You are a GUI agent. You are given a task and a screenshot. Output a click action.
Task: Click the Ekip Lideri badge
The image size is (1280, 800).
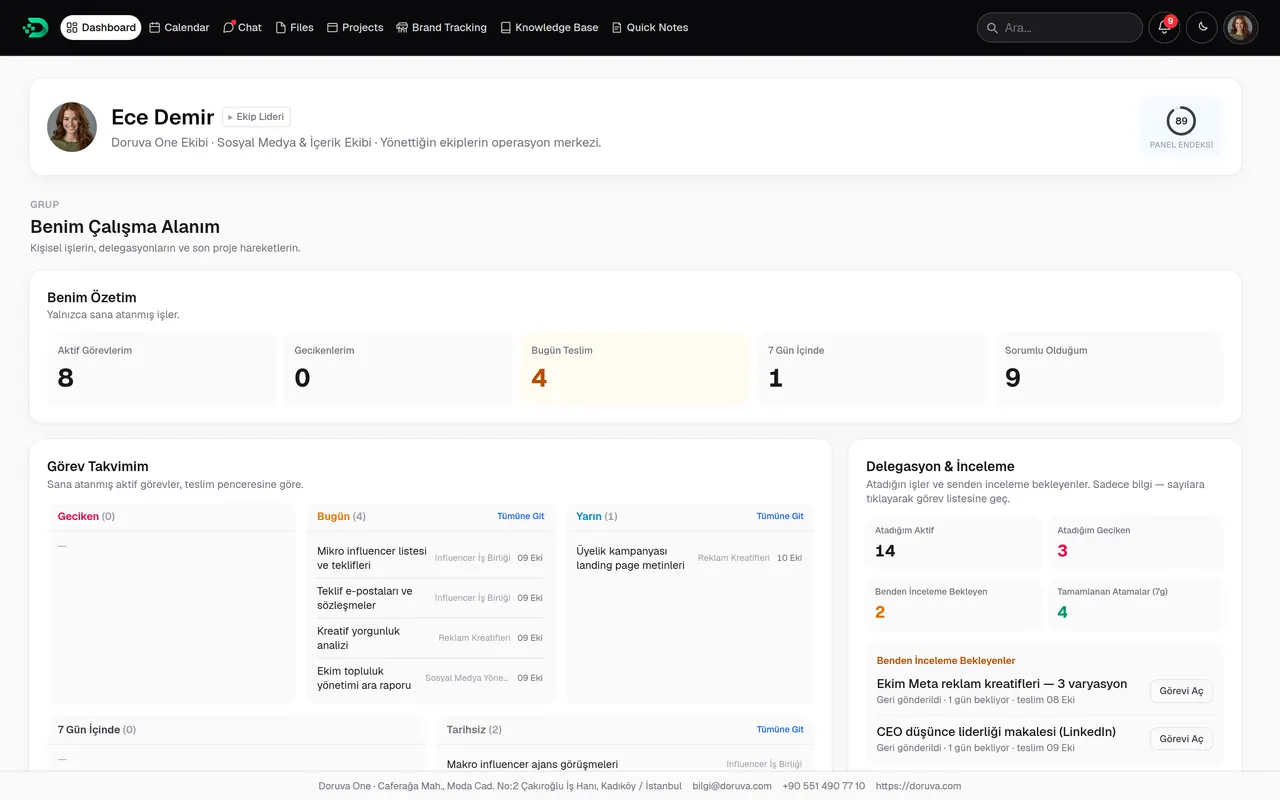point(256,117)
